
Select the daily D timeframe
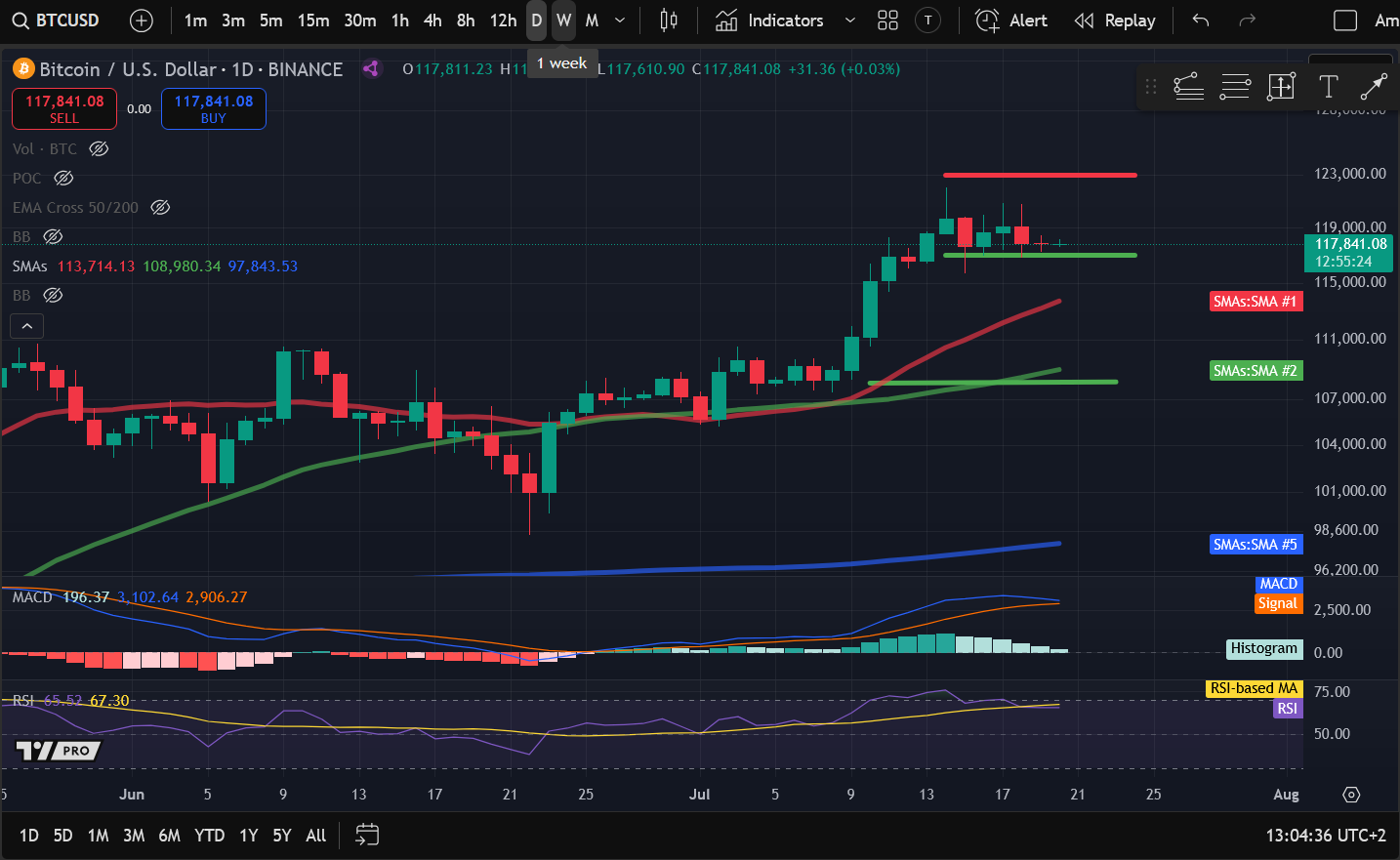[x=536, y=20]
